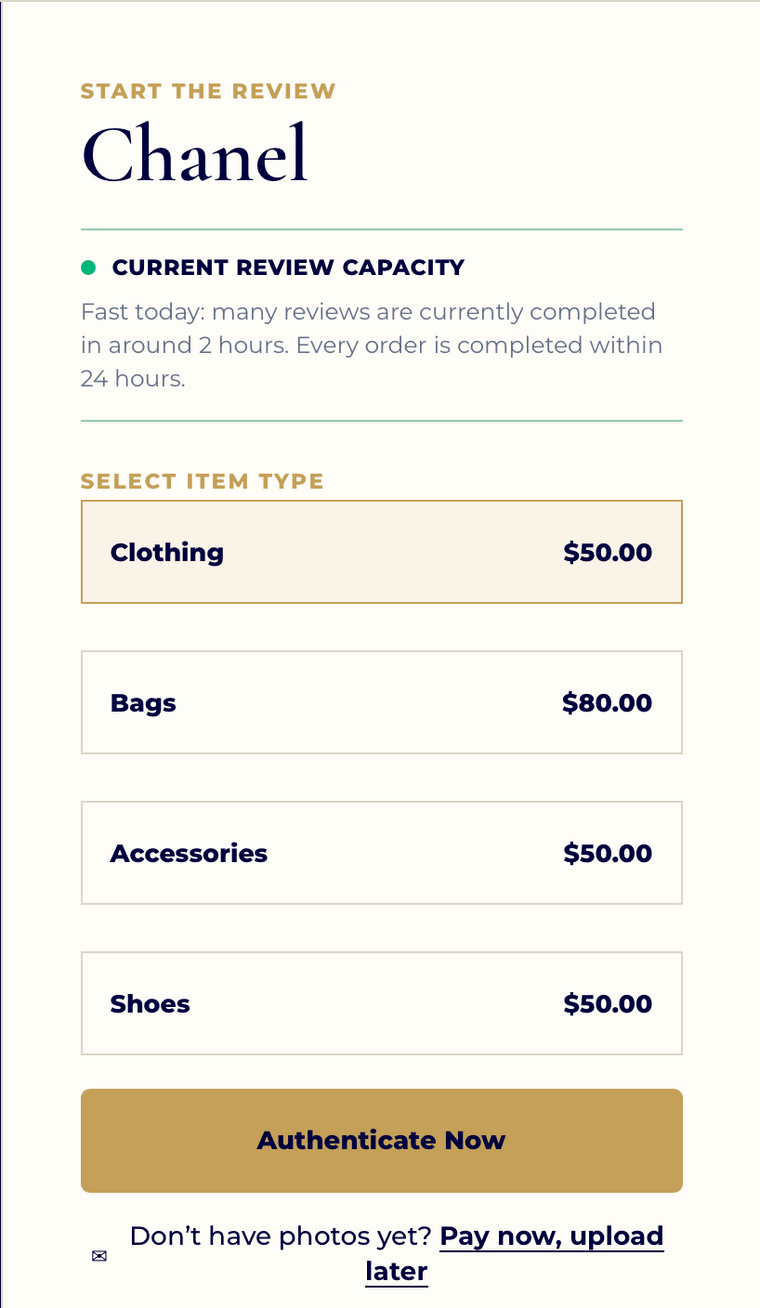760x1308 pixels.
Task: Click the divider line above SELECT ITEM TYPE
Action: 382,421
